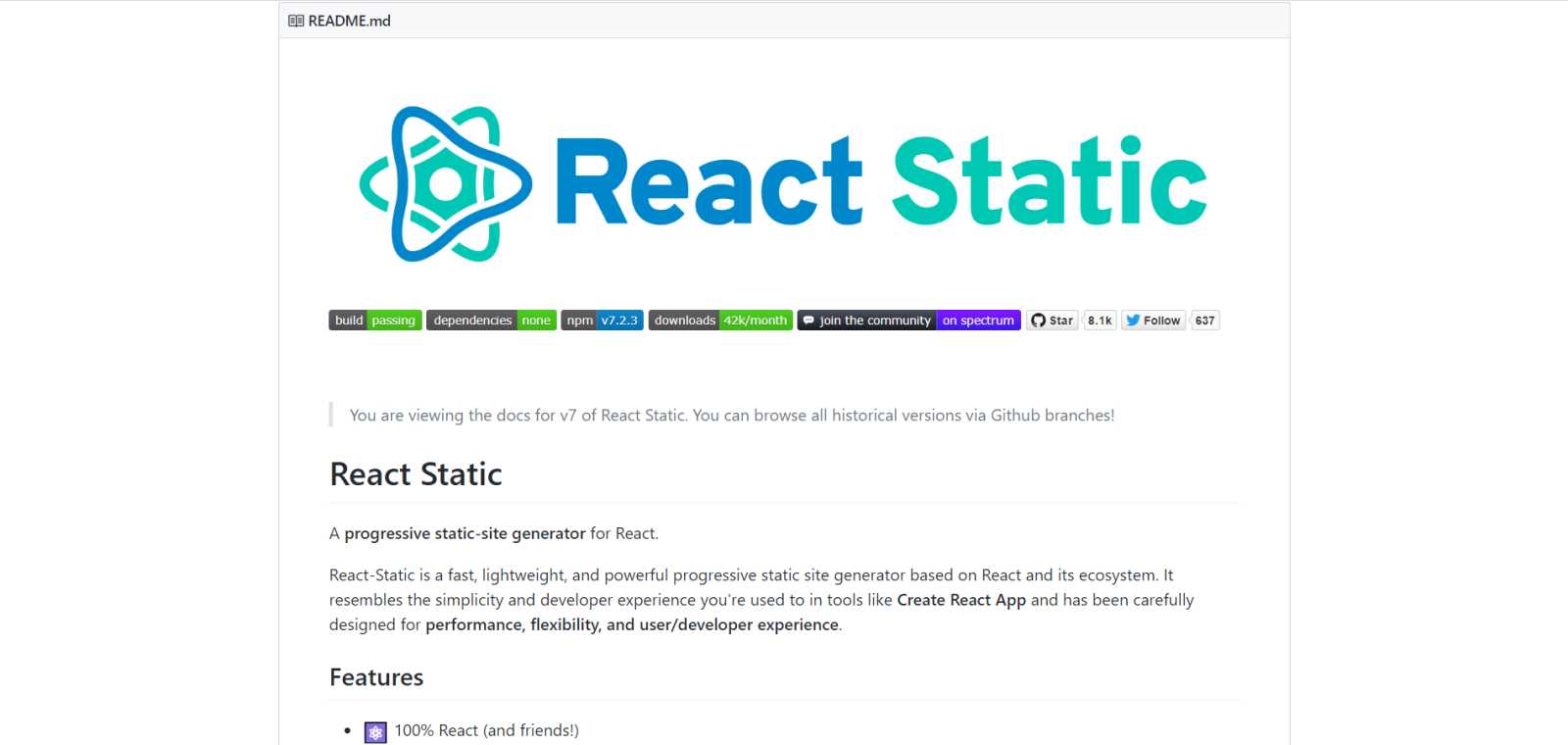Click the purple atom emoji beside 100% React
The height and width of the screenshot is (745, 1568).
(x=375, y=731)
